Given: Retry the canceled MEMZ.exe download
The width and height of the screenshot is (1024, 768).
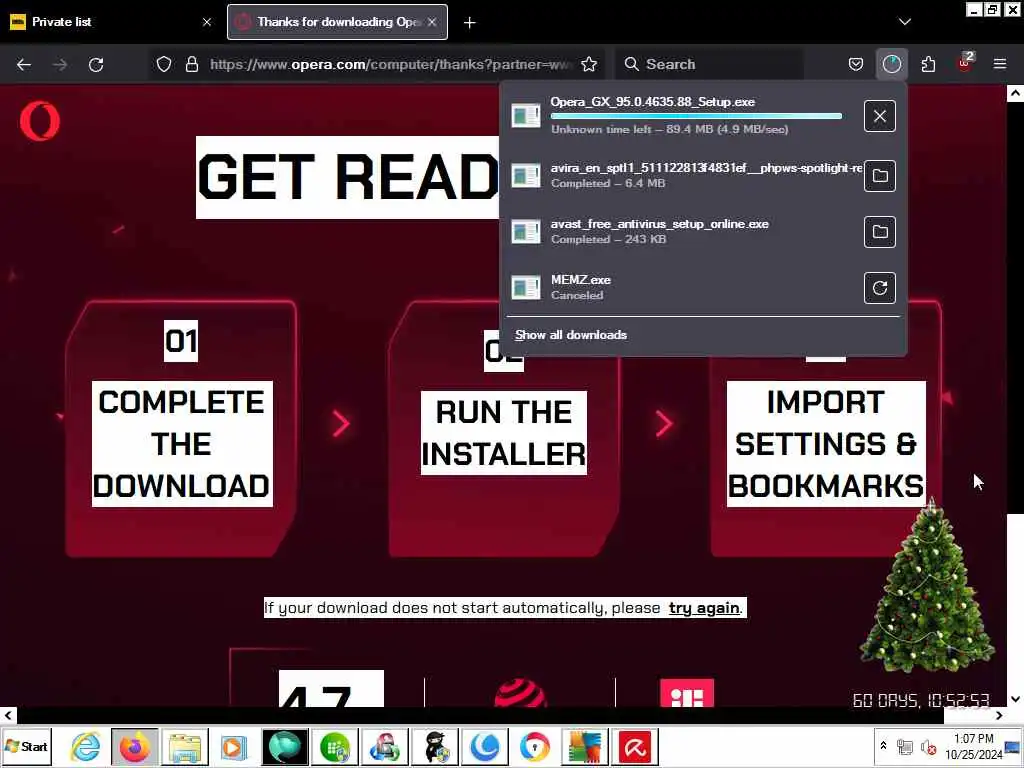Looking at the screenshot, I should [880, 288].
